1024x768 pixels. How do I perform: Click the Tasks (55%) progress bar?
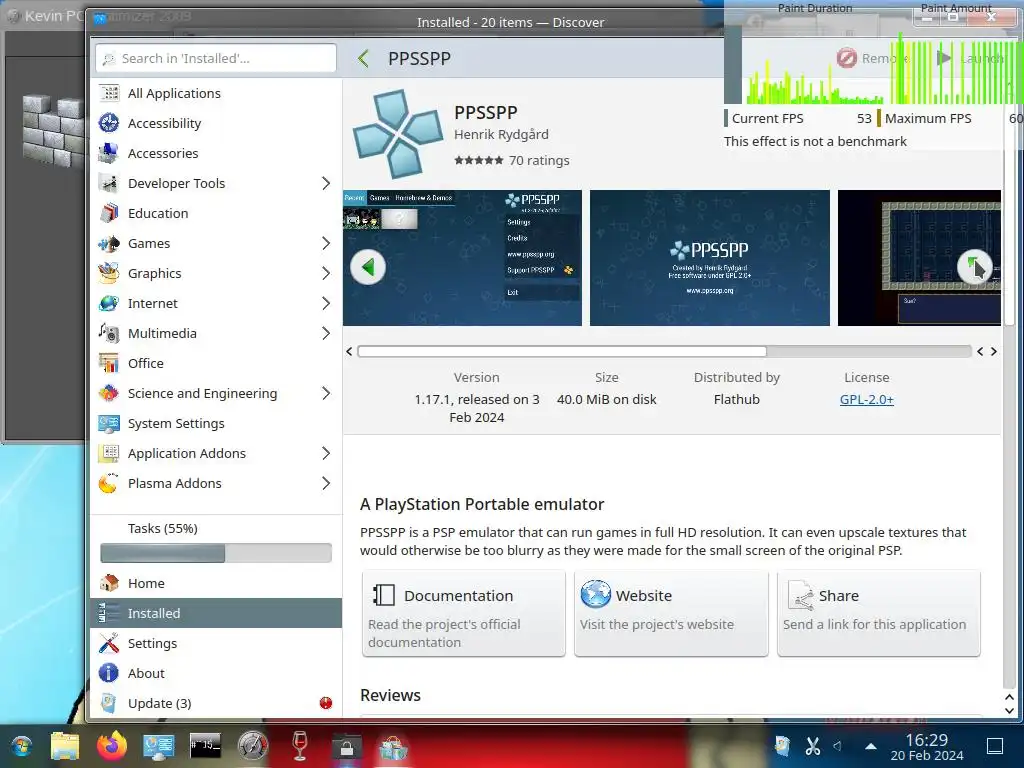[216, 553]
